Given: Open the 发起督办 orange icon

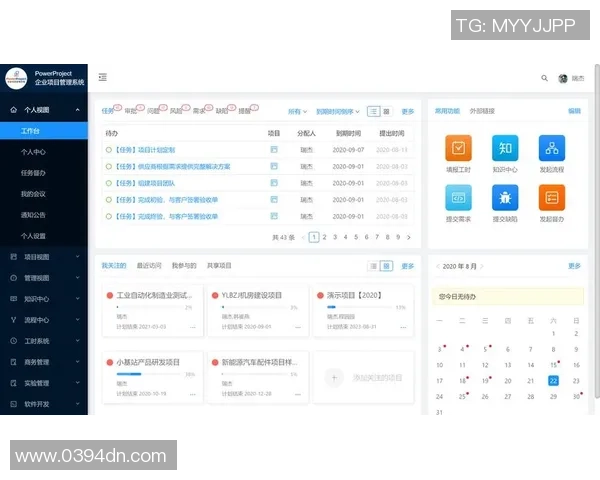Looking at the screenshot, I should pos(552,197).
